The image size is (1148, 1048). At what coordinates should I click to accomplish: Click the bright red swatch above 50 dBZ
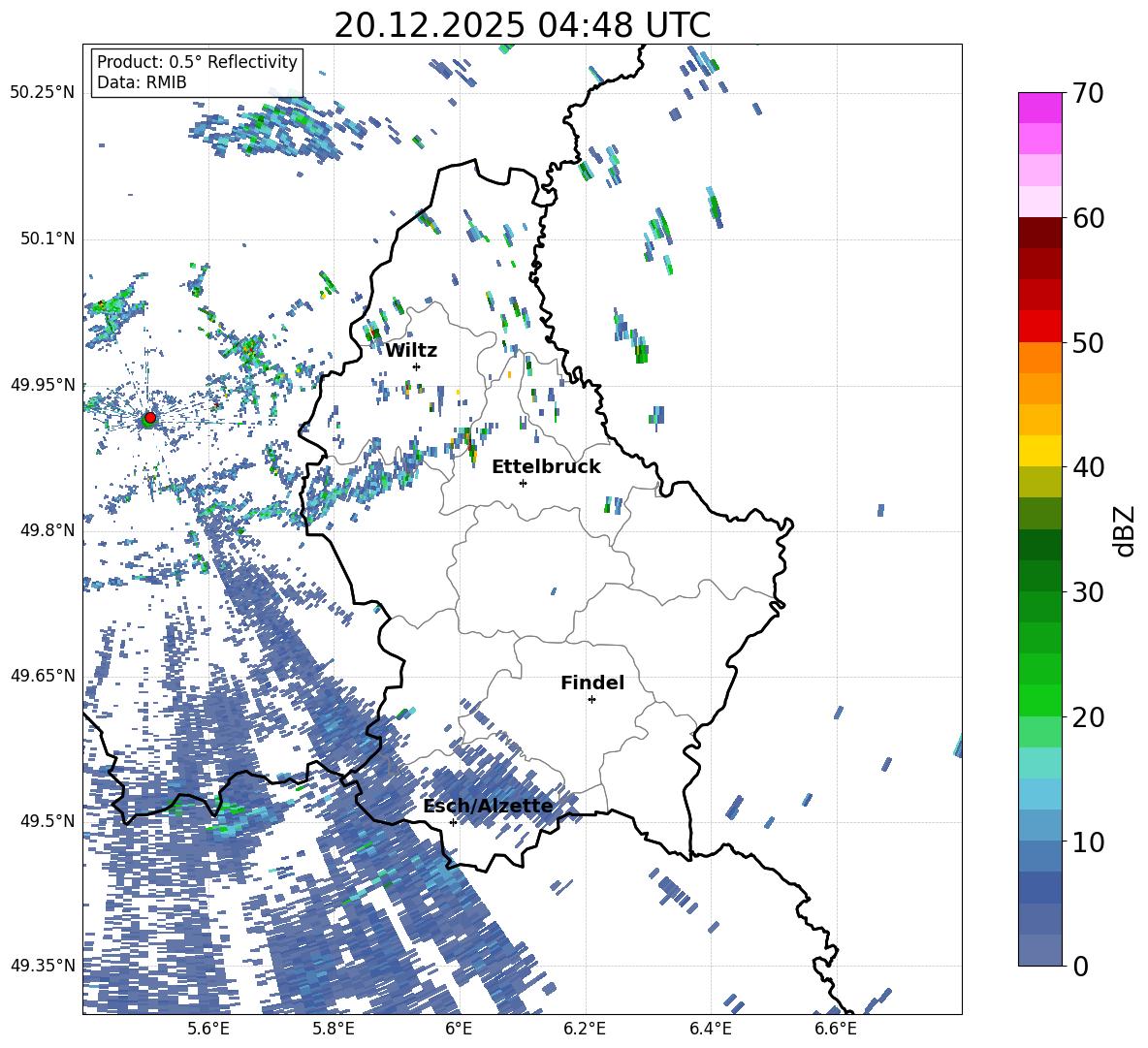(1039, 327)
